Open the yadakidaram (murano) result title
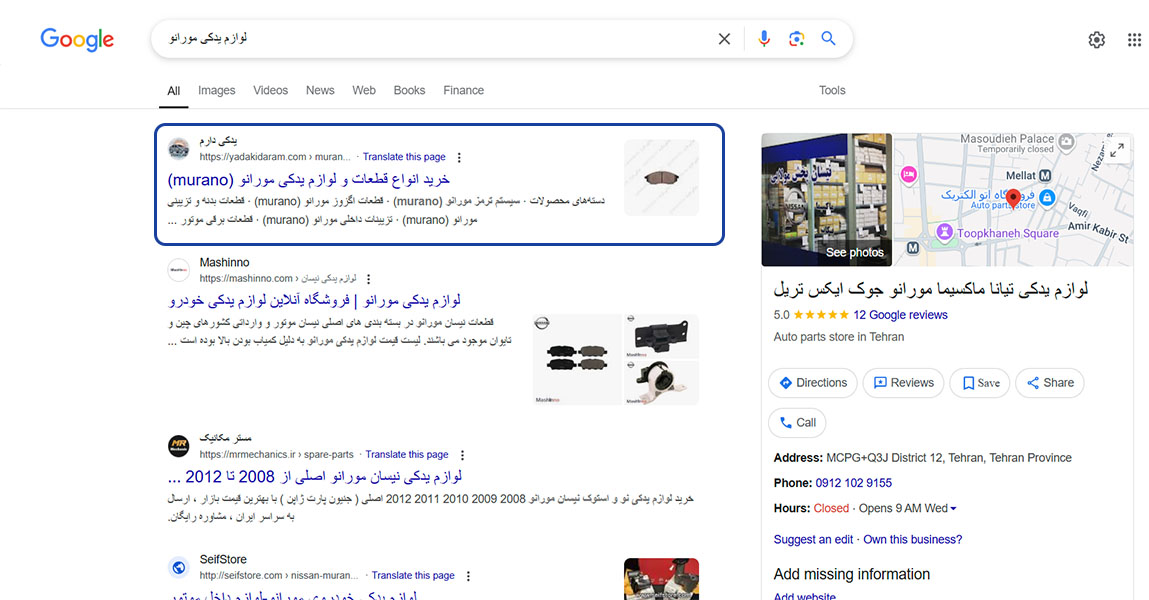The width and height of the screenshot is (1149, 600). [309, 179]
